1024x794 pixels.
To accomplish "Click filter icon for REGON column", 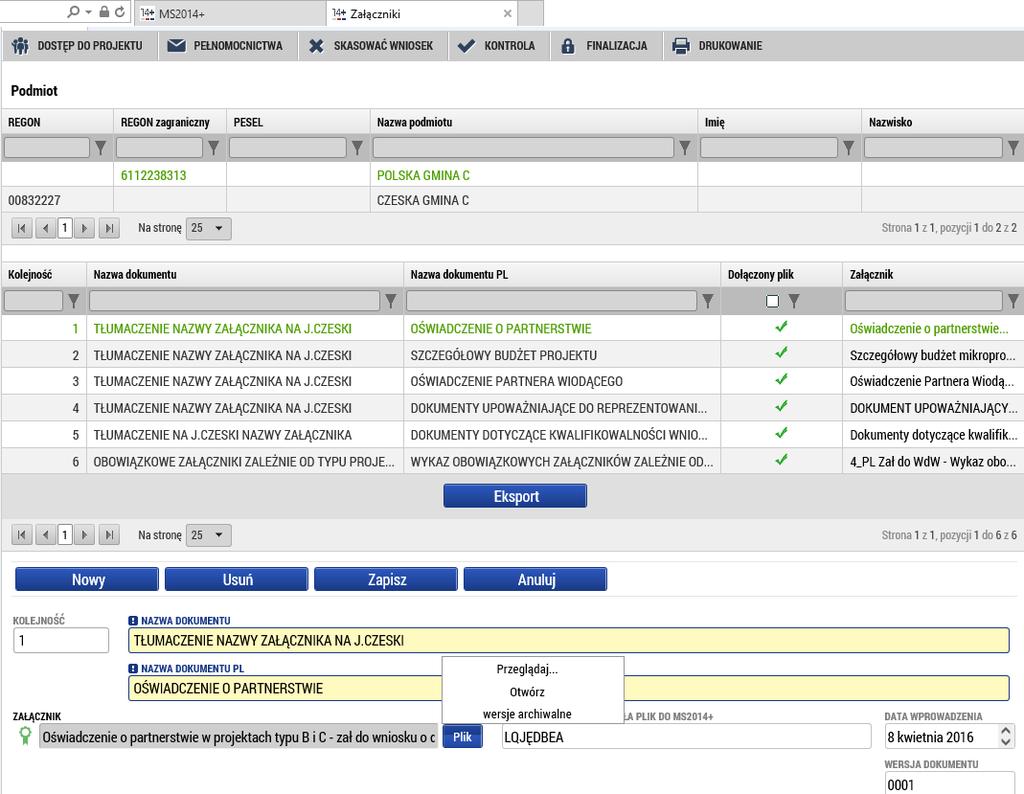I will point(101,148).
